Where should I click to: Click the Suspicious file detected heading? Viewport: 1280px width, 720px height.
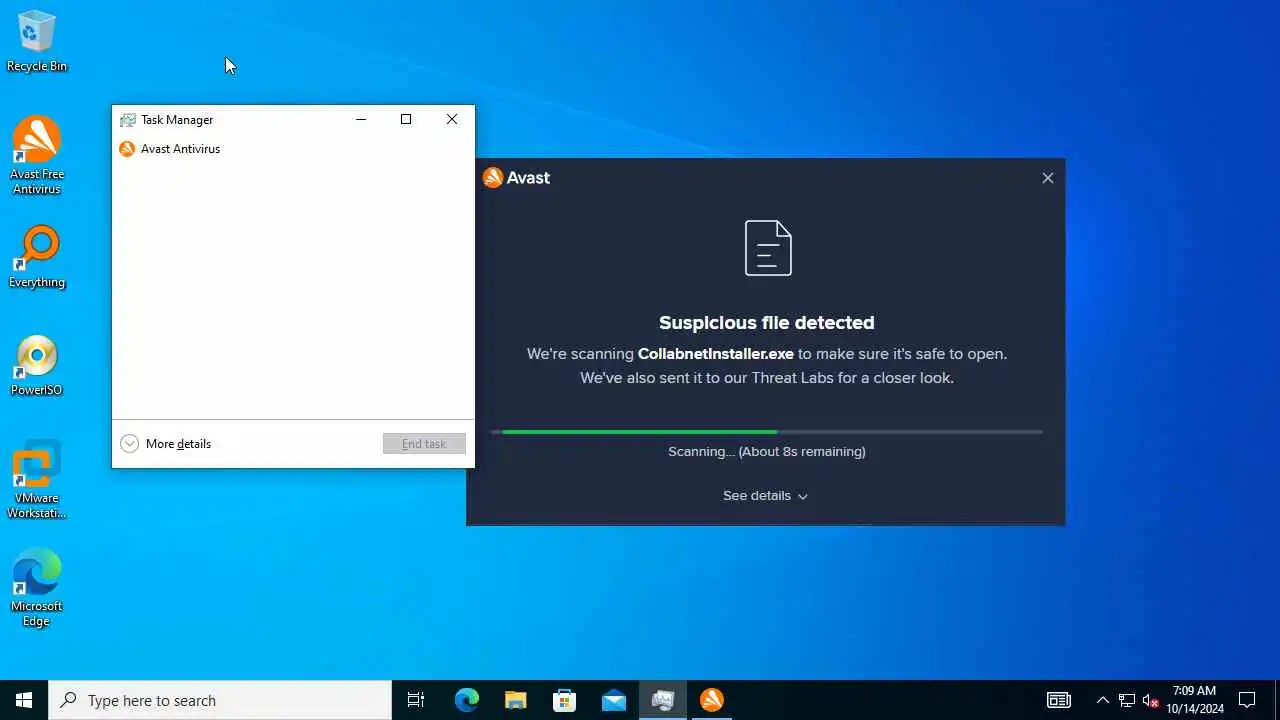(x=767, y=323)
